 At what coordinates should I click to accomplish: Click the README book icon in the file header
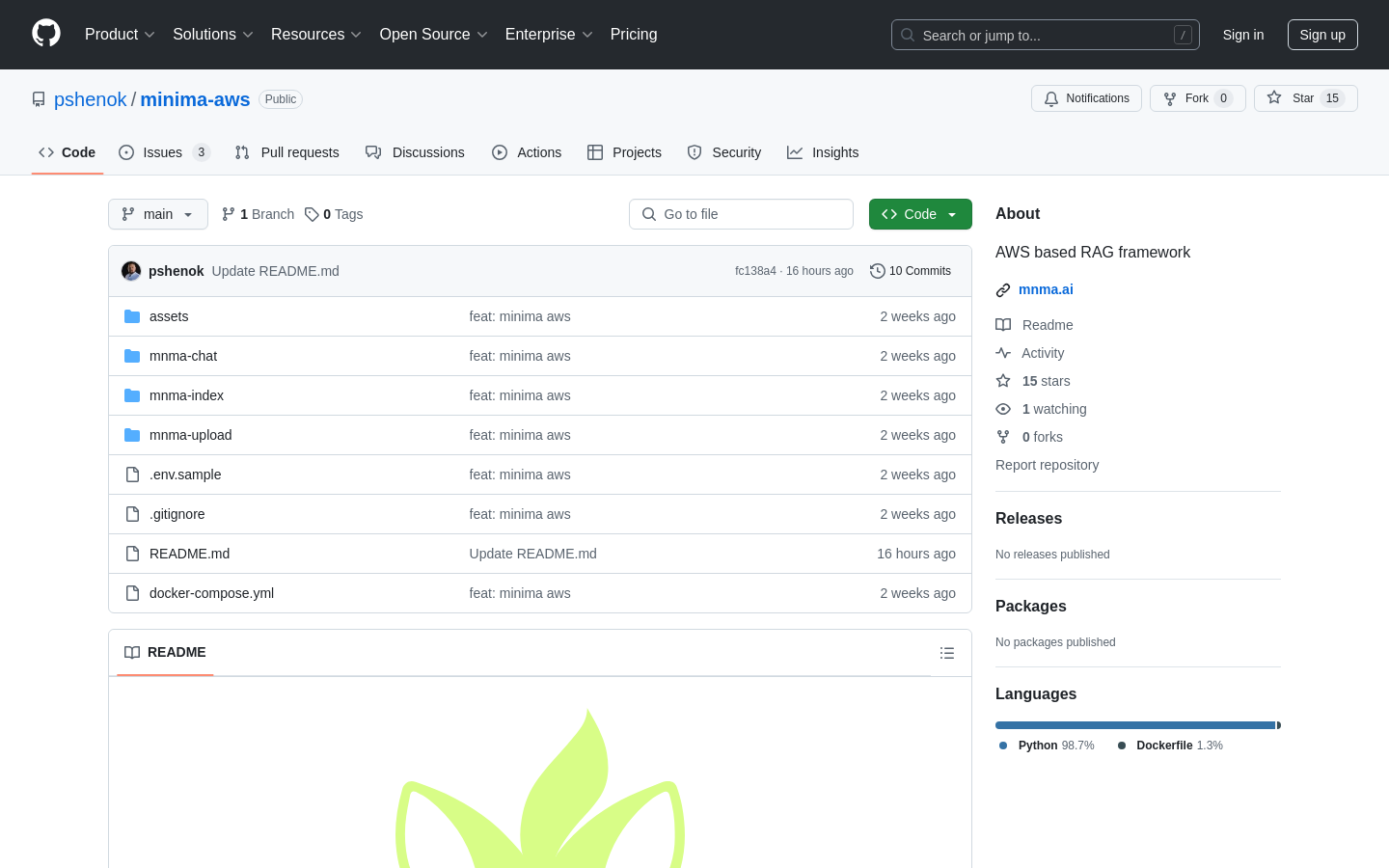pos(132,653)
